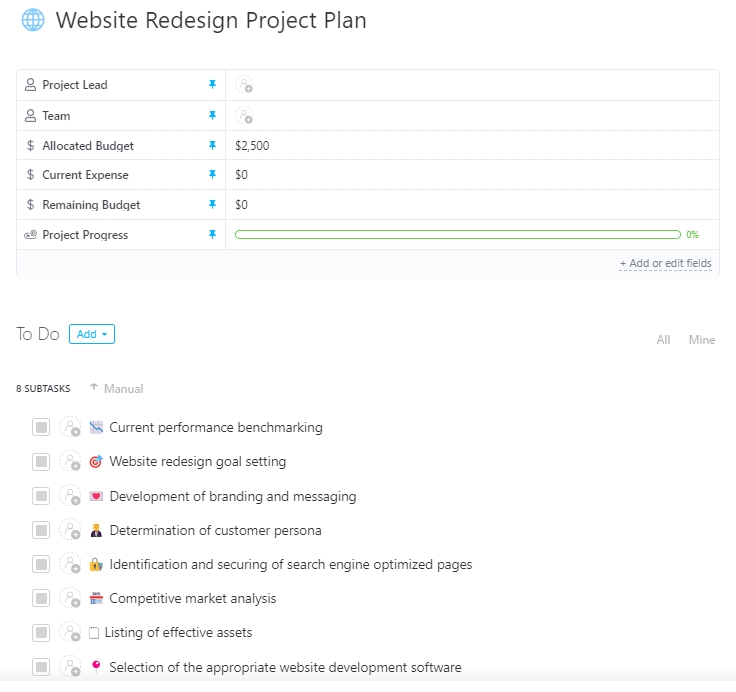This screenshot has width=736, height=692.
Task: Click the Add or edit fields link
Action: pyautogui.click(x=666, y=263)
